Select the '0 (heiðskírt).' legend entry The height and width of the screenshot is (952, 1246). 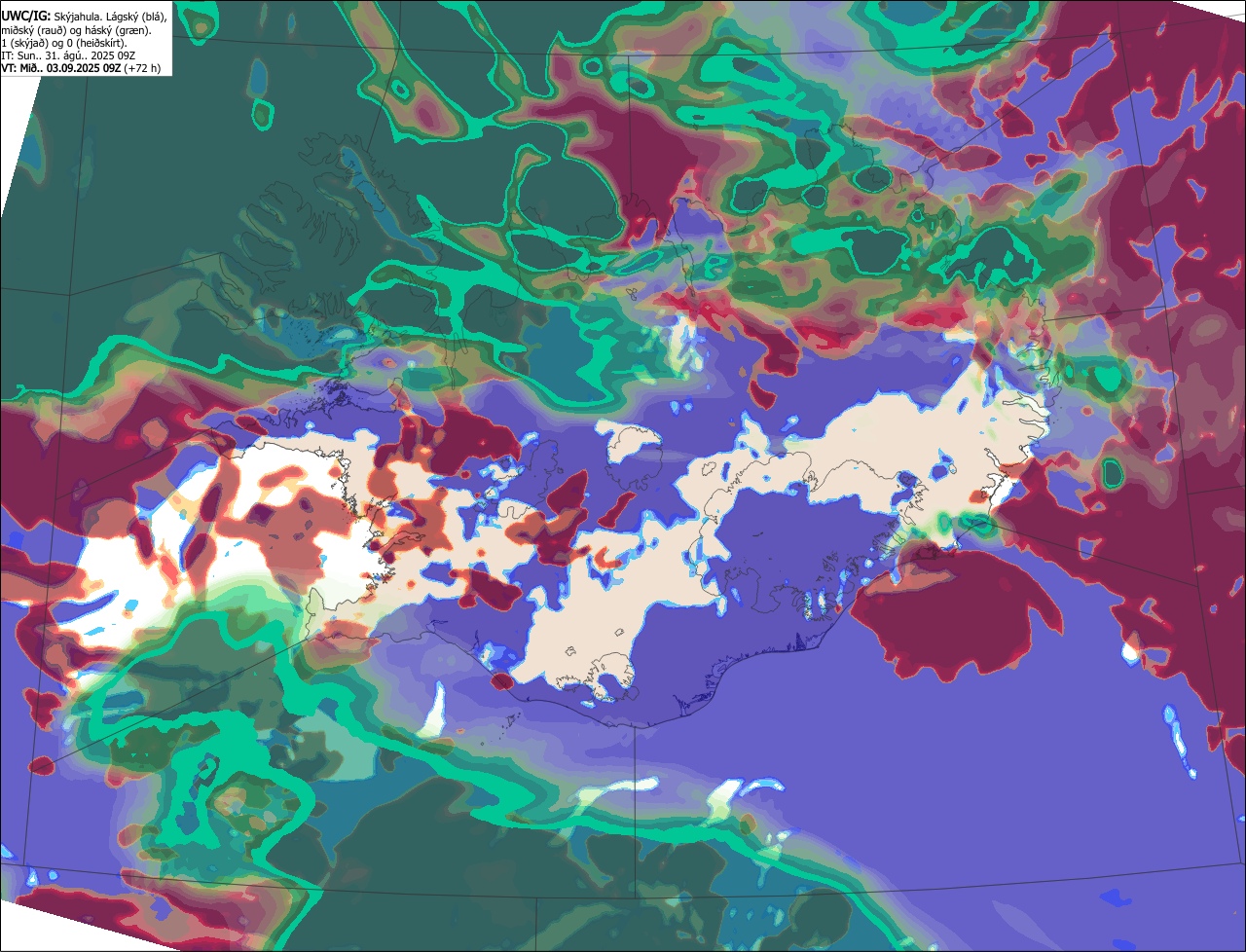(96, 44)
